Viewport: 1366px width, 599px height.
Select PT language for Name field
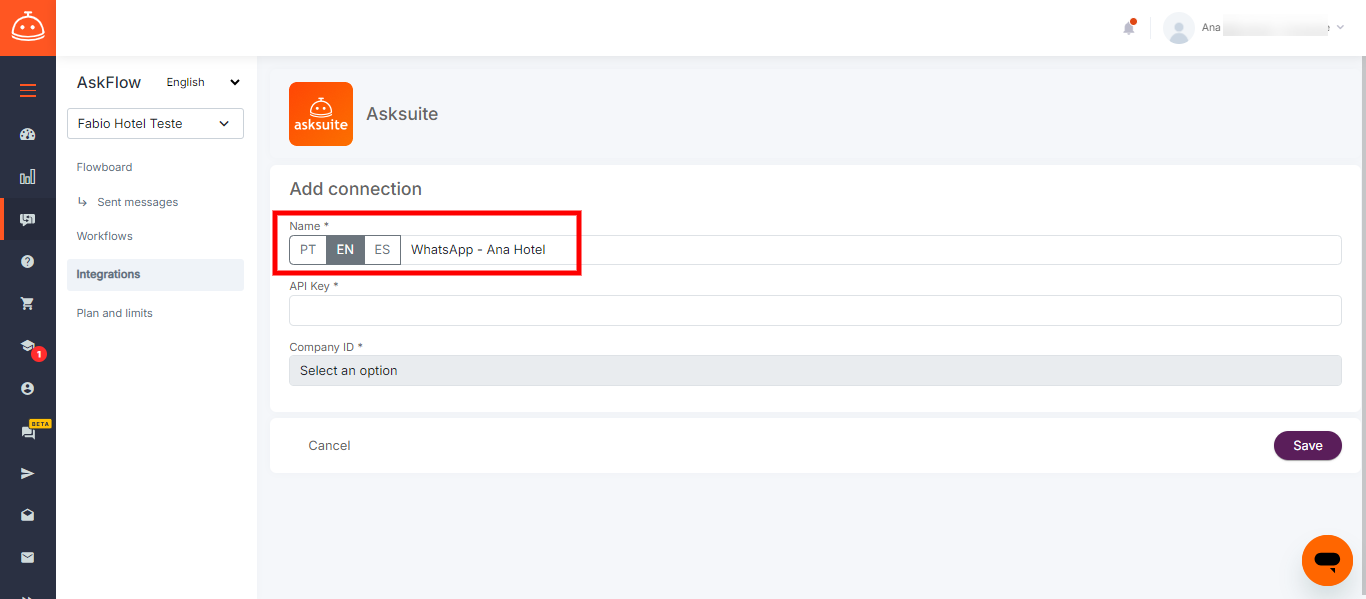[x=308, y=250]
